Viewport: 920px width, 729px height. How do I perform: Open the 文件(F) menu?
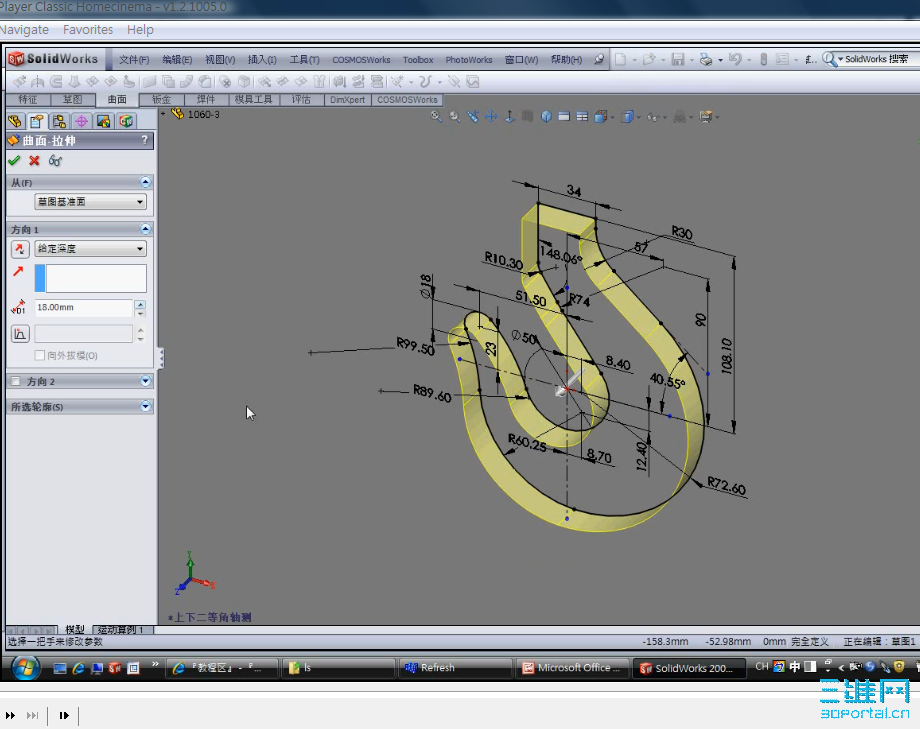pyautogui.click(x=134, y=59)
